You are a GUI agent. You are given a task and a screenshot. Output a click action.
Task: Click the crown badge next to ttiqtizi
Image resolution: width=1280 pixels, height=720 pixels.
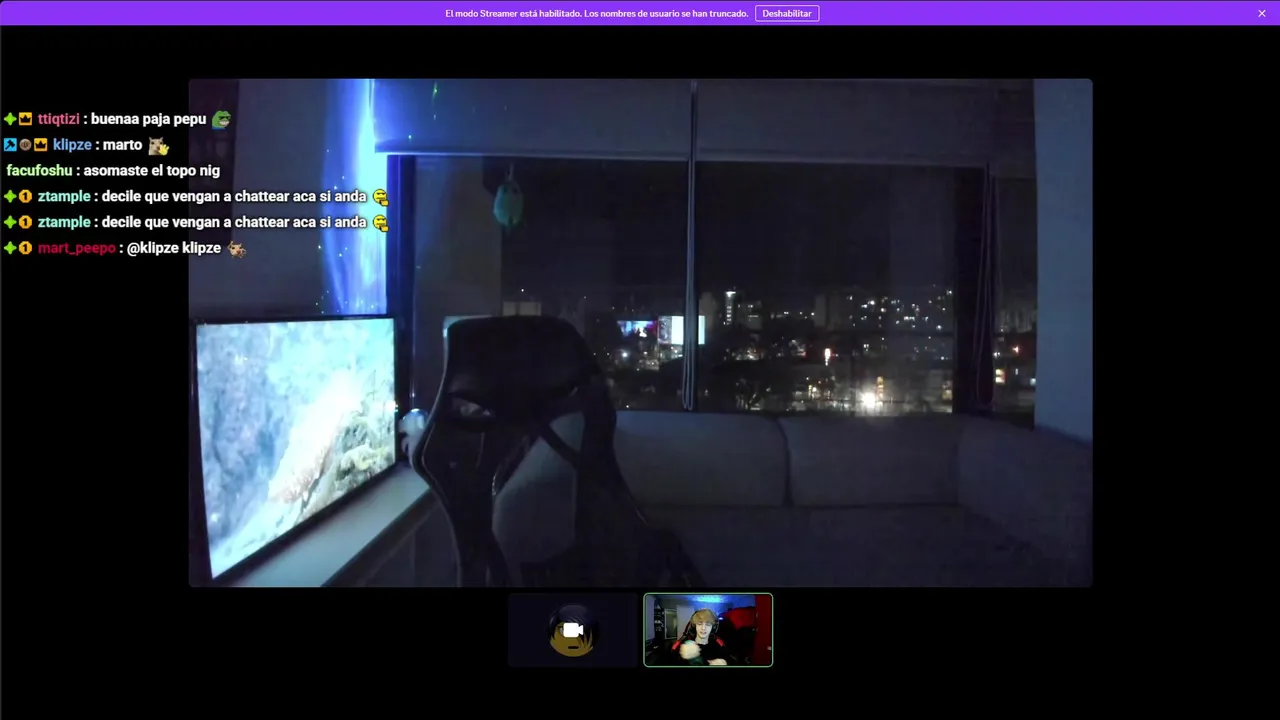tap(26, 119)
